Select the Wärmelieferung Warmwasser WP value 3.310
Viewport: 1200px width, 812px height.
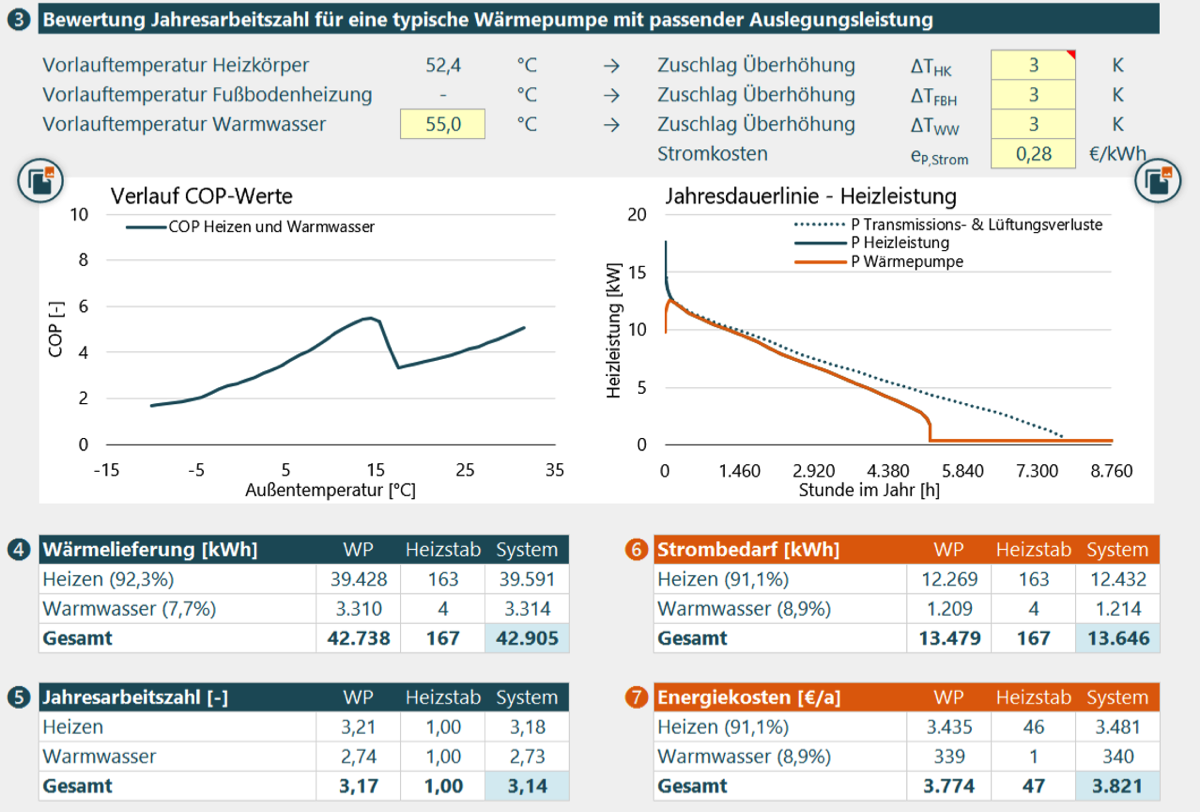358,609
